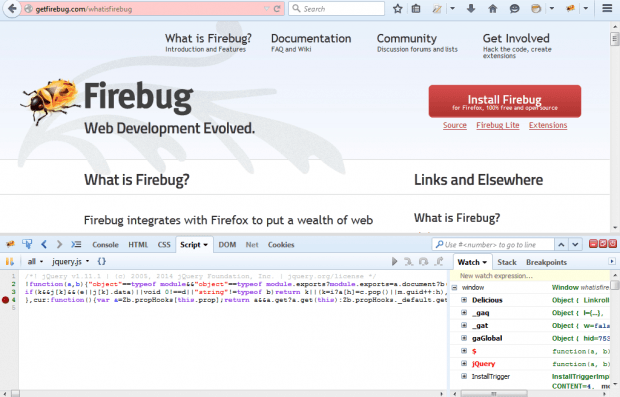
Task: Expand the Delicious object row
Action: click(x=464, y=300)
